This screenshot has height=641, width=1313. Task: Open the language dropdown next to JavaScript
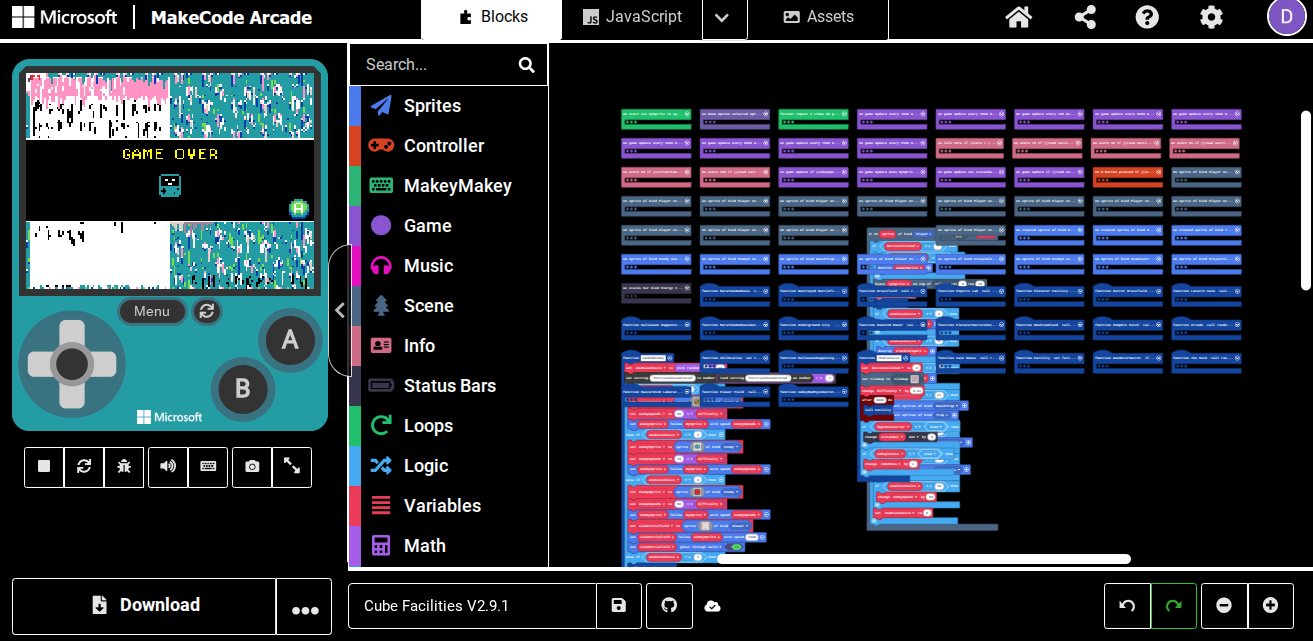click(725, 19)
